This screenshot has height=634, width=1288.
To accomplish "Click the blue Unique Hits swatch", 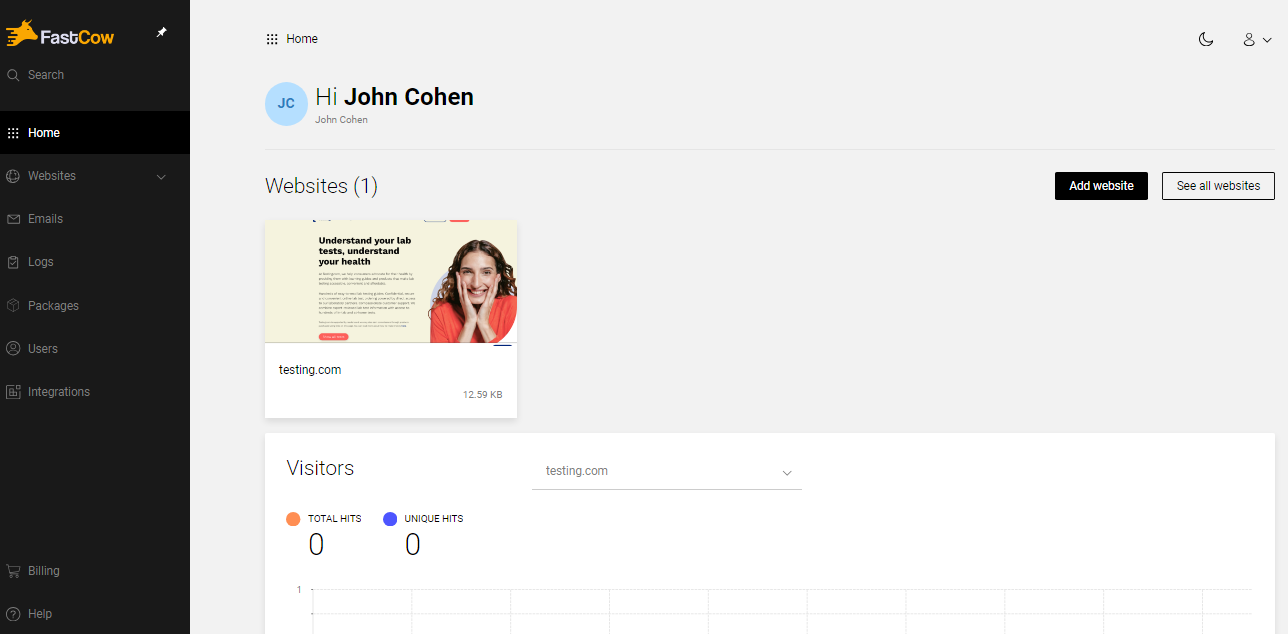I will (390, 519).
